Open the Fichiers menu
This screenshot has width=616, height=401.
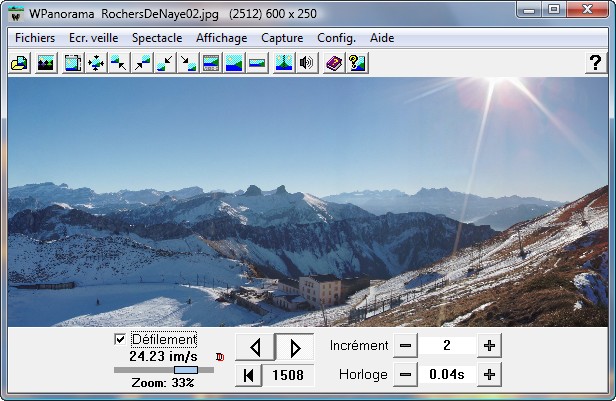(35, 38)
